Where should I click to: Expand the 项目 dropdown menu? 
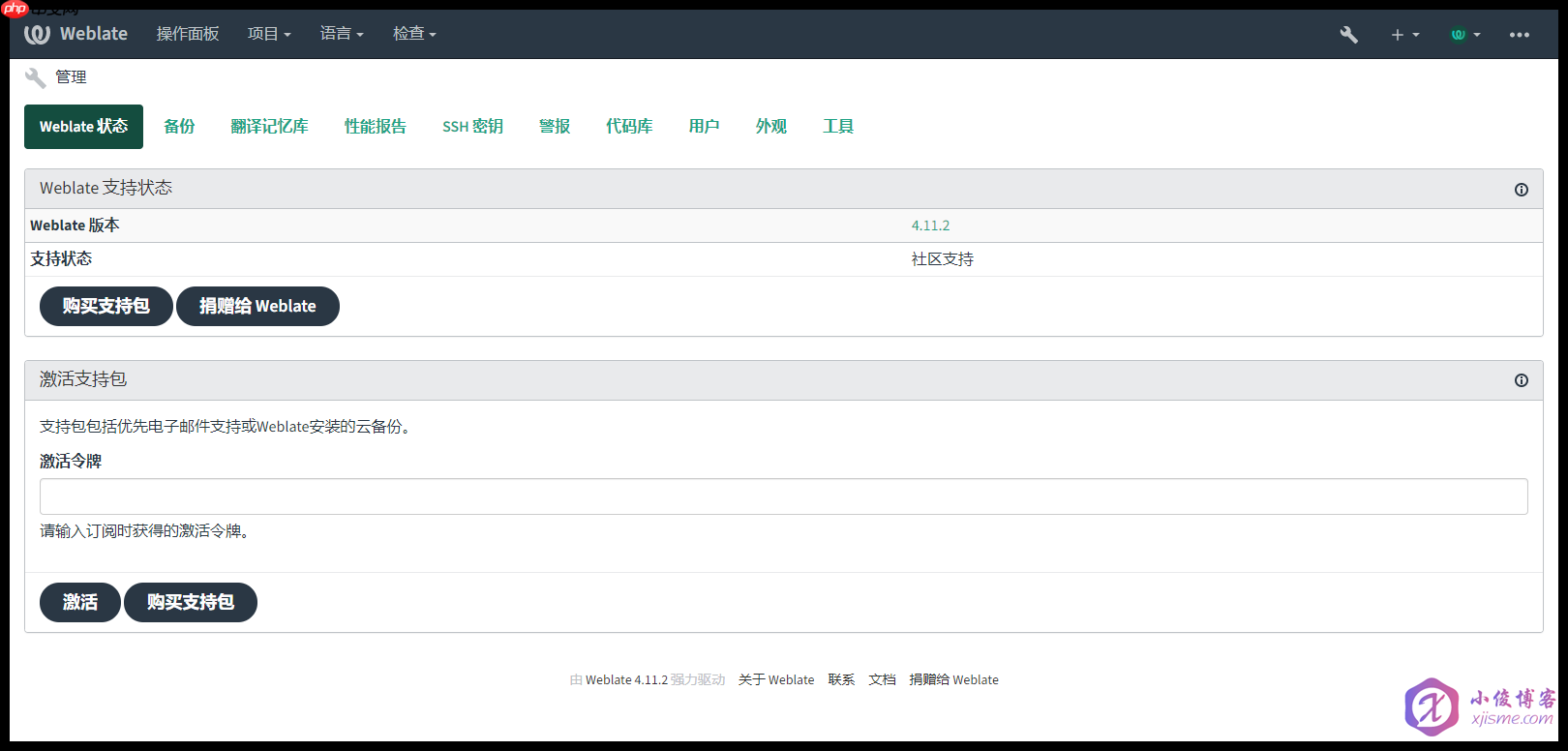click(268, 34)
